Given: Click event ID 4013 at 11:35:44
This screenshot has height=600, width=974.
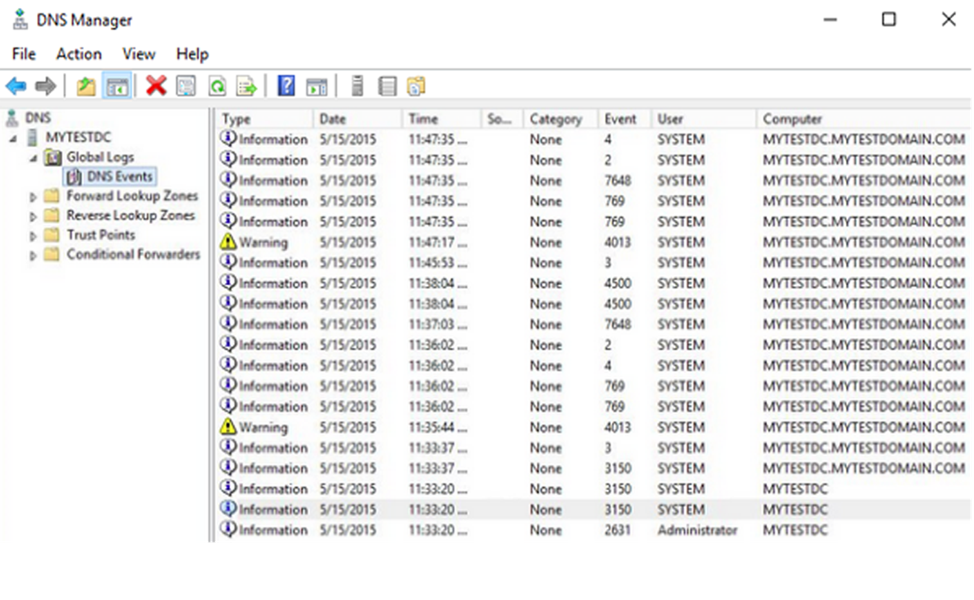Looking at the screenshot, I should [x=617, y=427].
